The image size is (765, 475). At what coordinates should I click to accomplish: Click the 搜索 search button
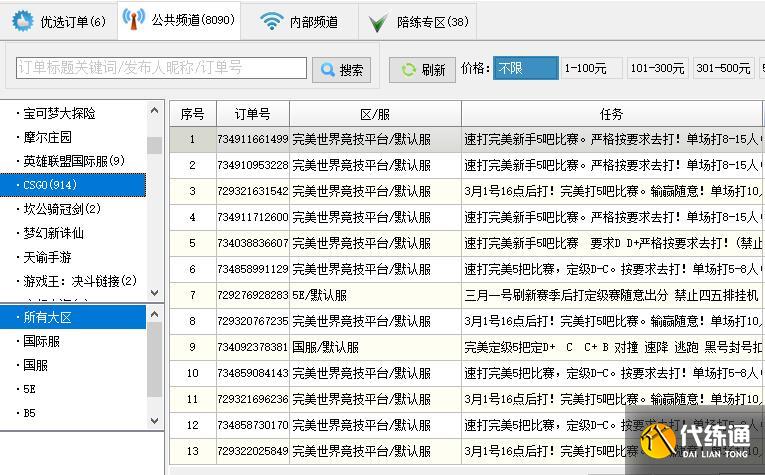coord(342,70)
